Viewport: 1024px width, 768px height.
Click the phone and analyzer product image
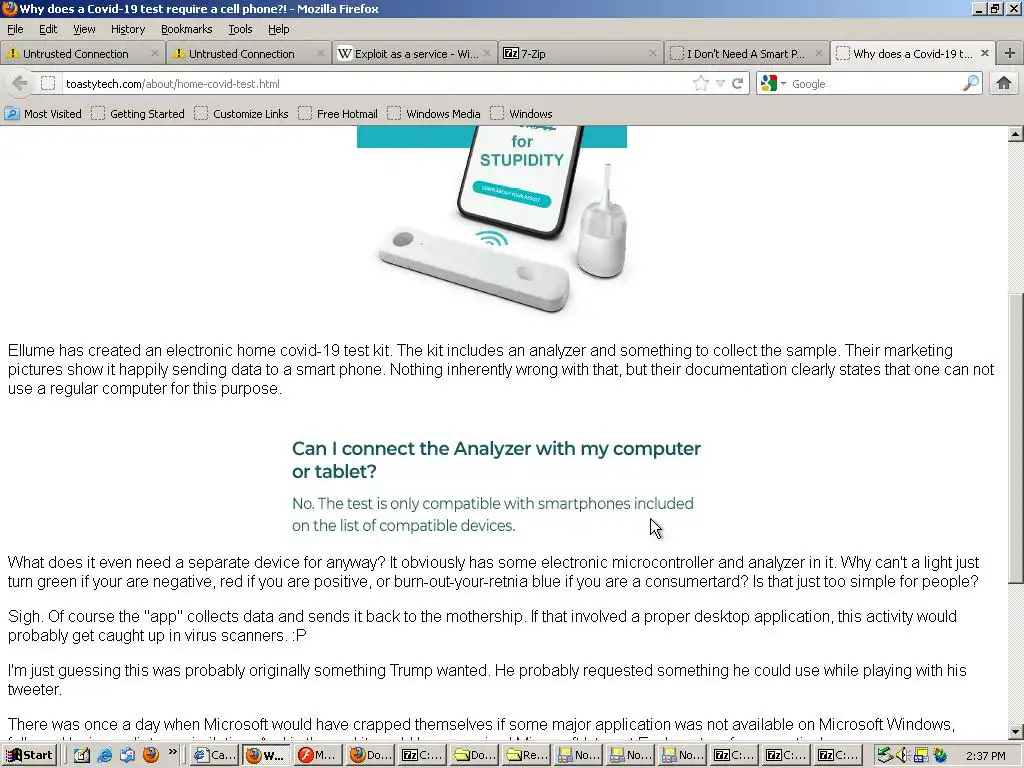point(492,221)
